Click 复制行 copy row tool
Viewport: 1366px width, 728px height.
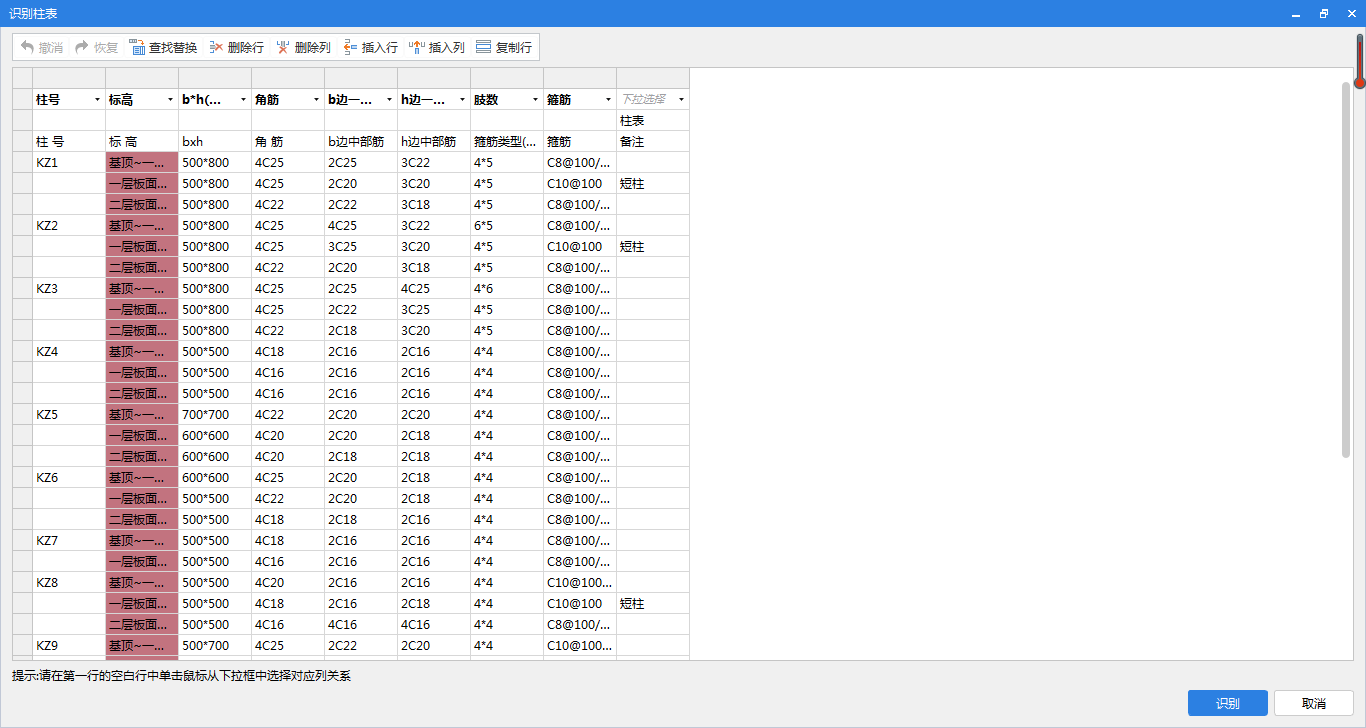[x=504, y=47]
